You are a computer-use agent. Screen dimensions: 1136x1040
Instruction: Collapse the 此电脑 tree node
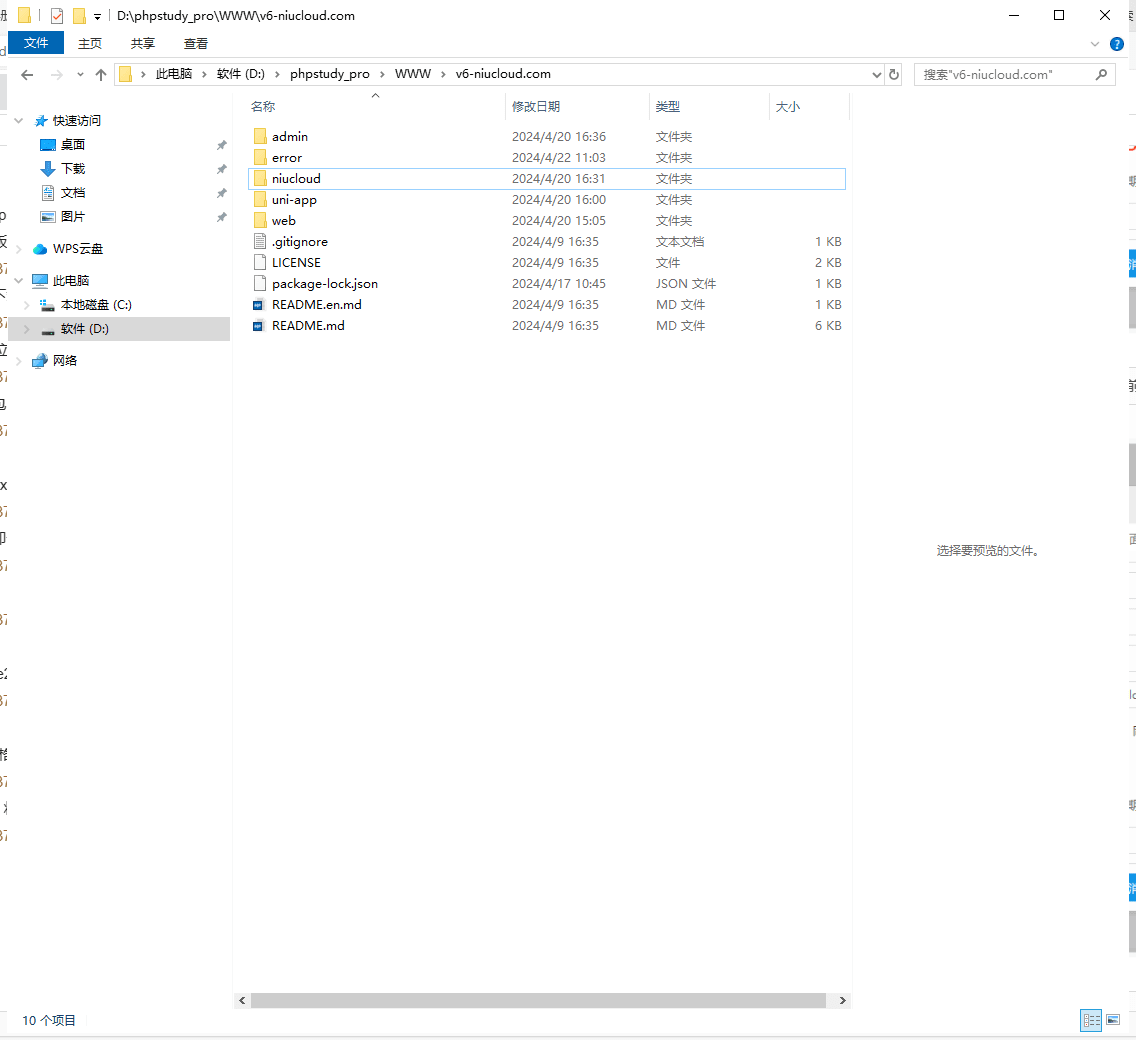tap(19, 280)
